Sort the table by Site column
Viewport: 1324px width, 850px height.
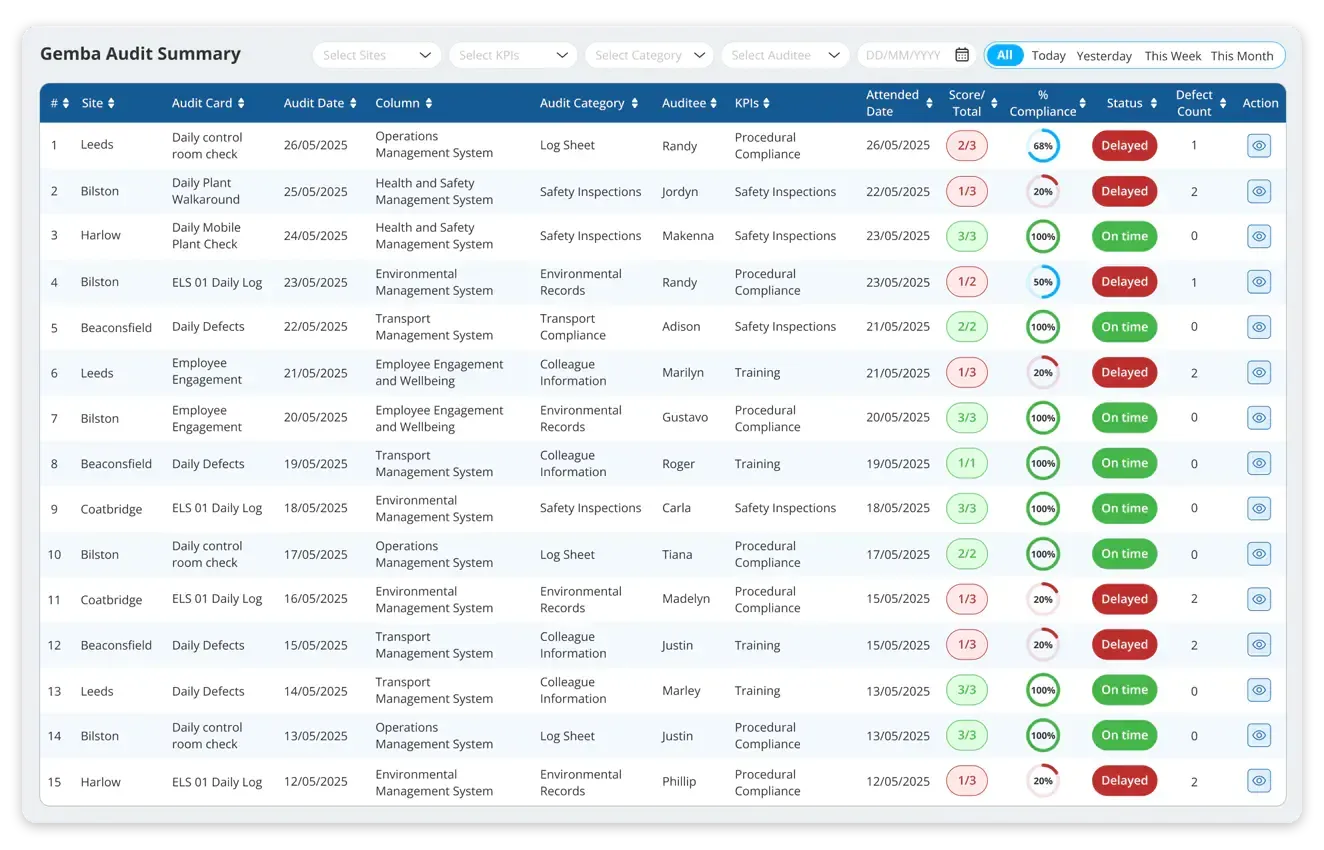click(110, 103)
